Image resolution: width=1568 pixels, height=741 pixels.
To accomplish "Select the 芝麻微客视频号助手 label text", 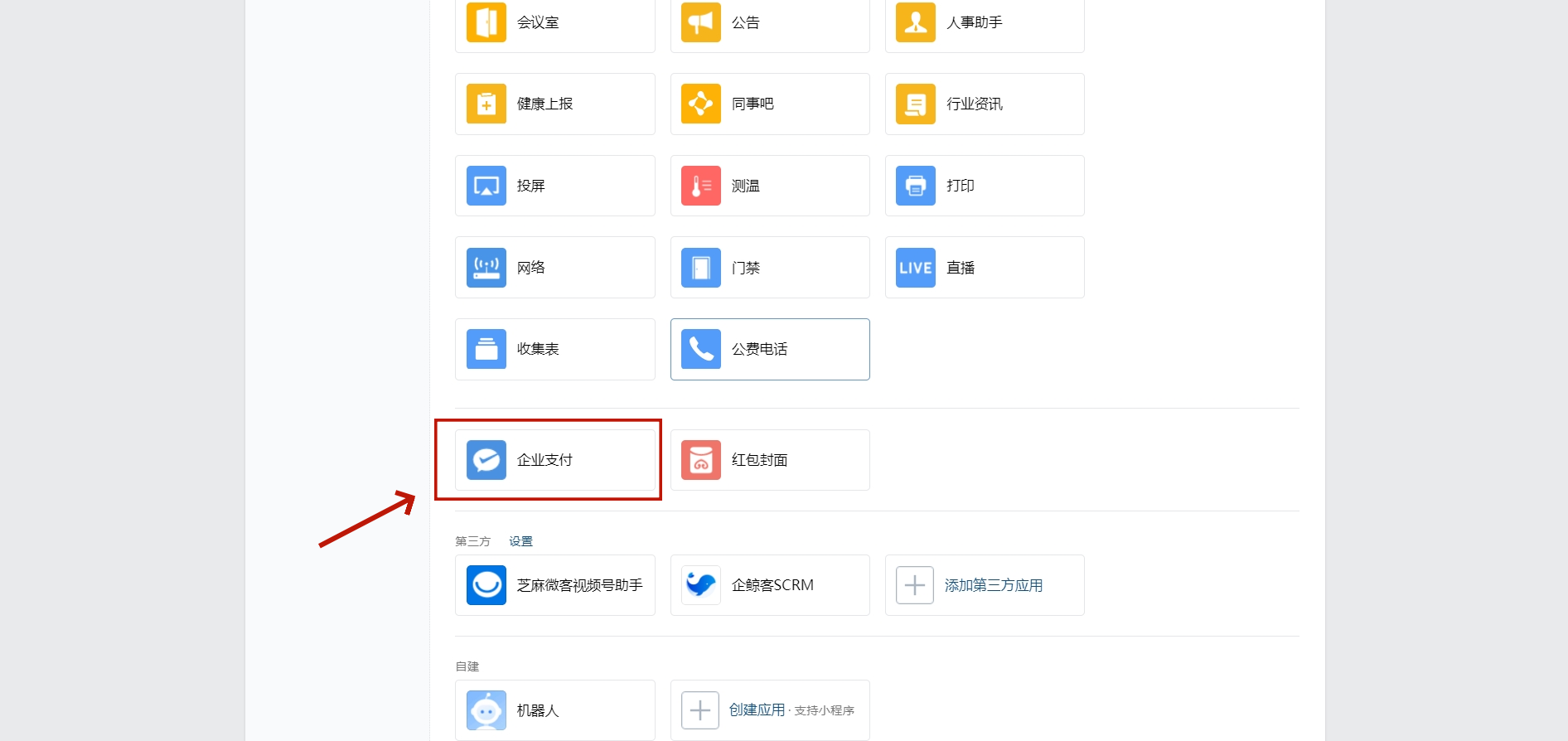I will pos(580,585).
